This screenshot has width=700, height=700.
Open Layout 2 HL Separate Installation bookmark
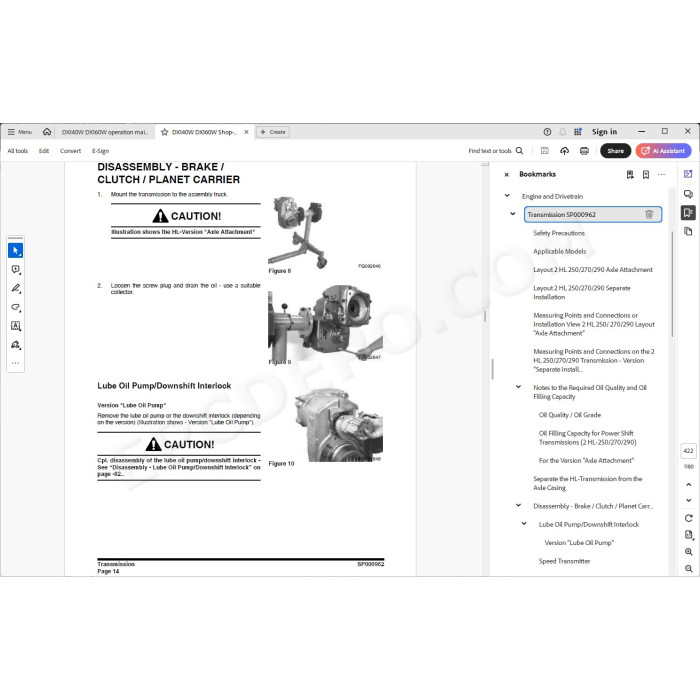[582, 292]
